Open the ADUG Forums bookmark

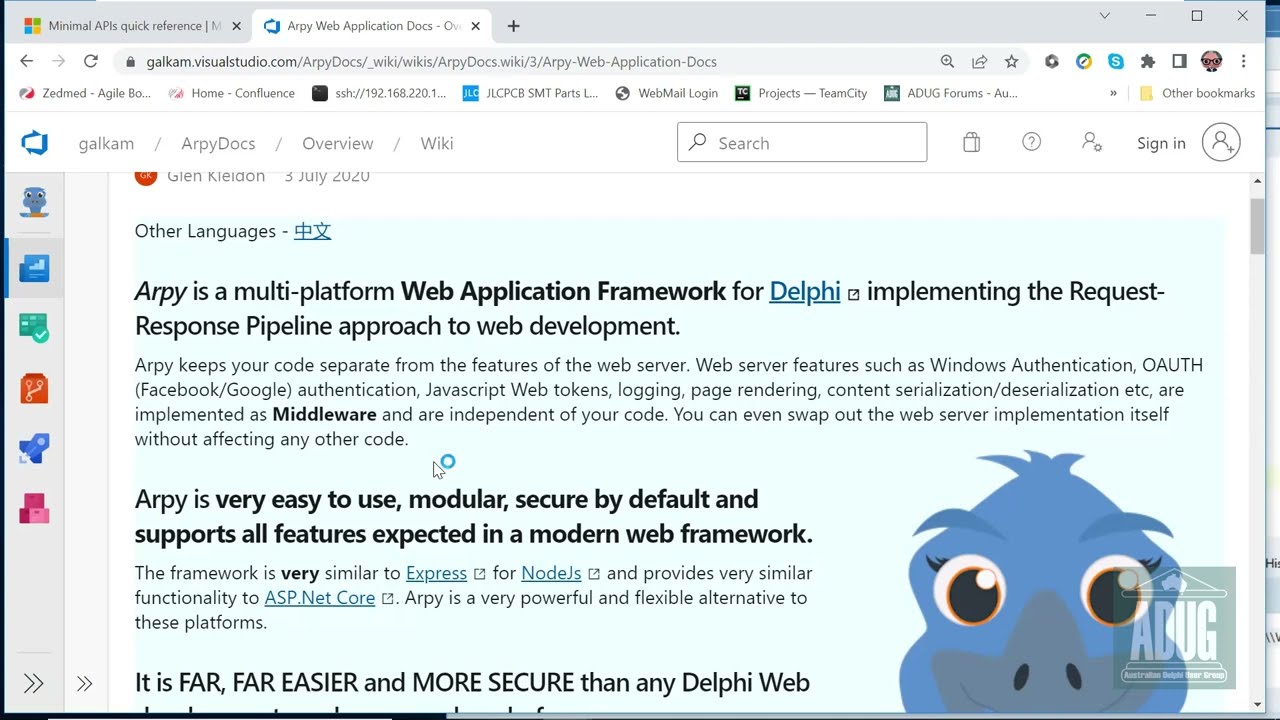pyautogui.click(x=951, y=93)
